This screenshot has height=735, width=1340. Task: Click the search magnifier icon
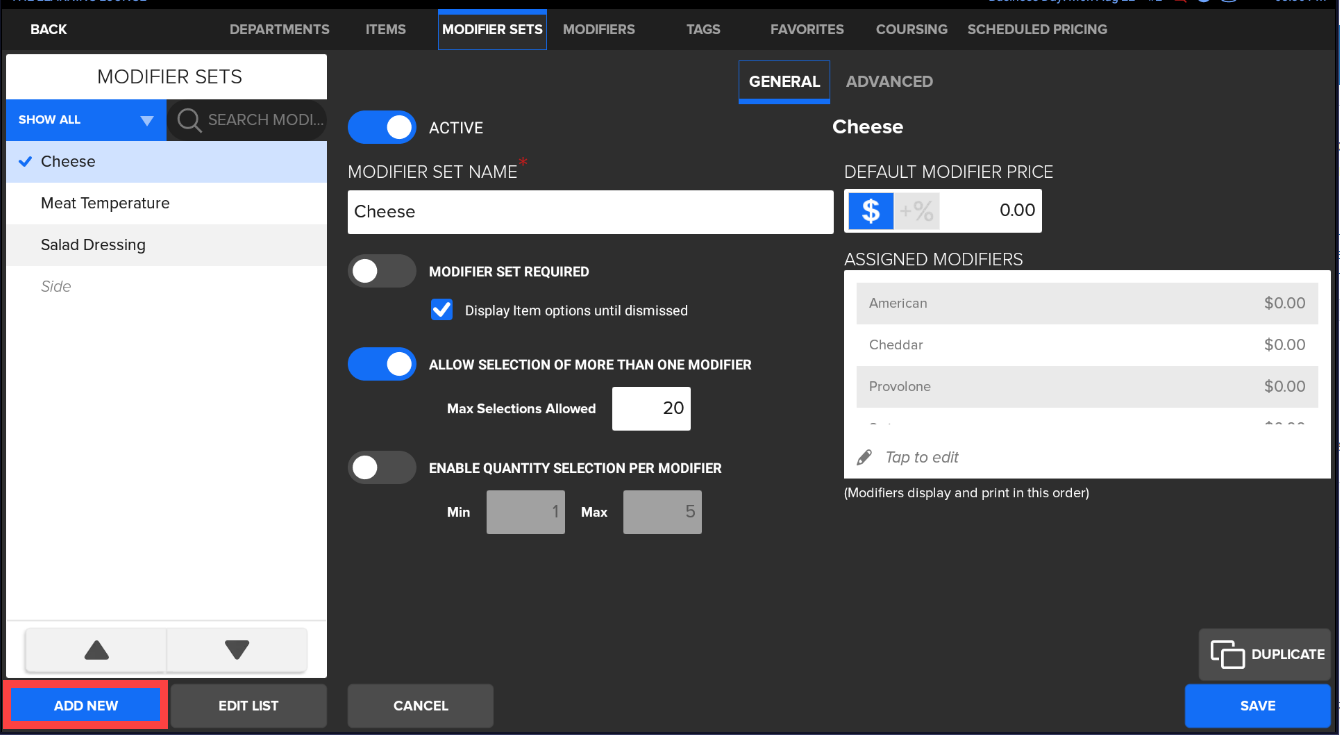(x=188, y=120)
